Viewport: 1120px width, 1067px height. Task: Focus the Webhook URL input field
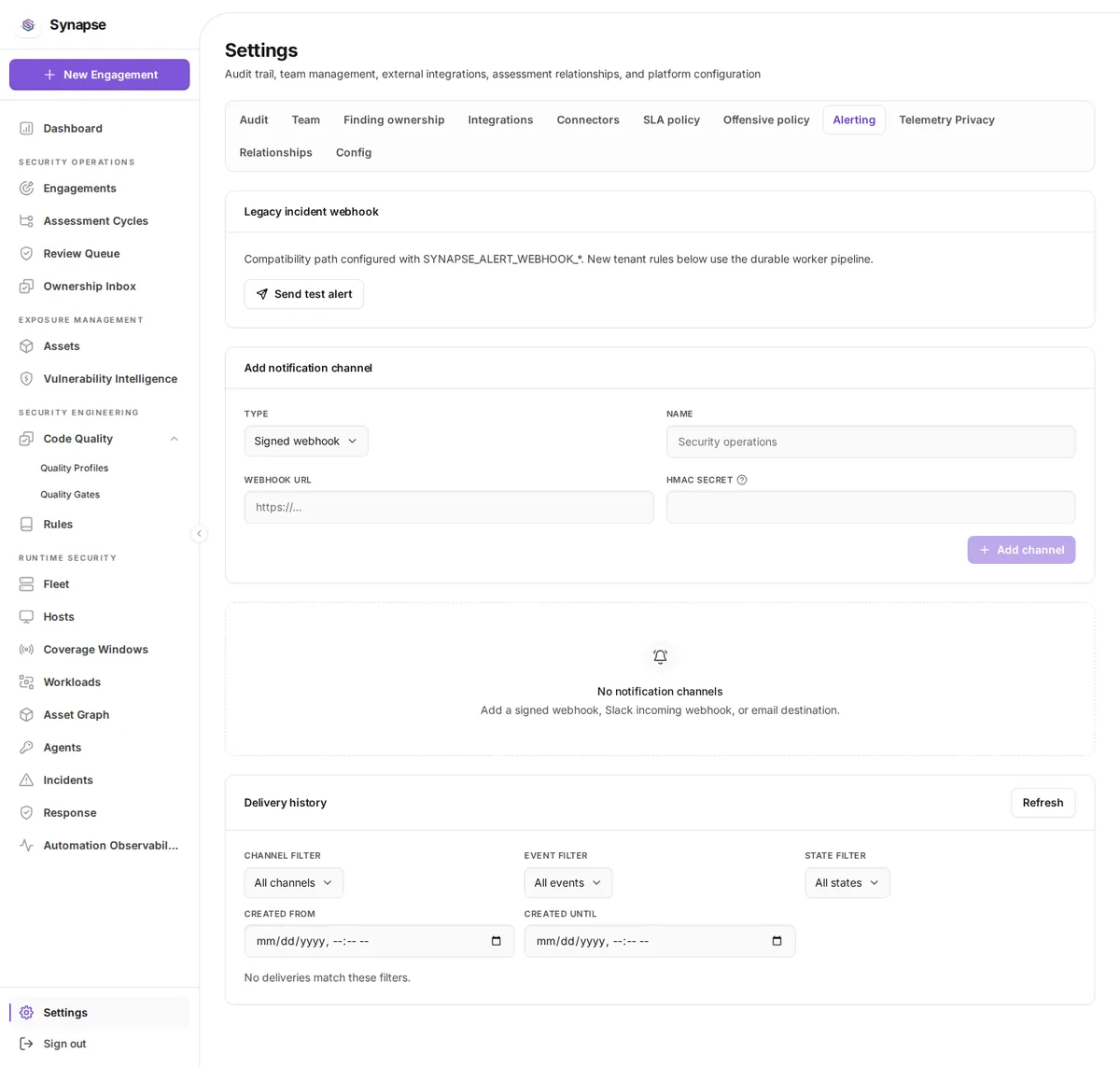tap(449, 507)
